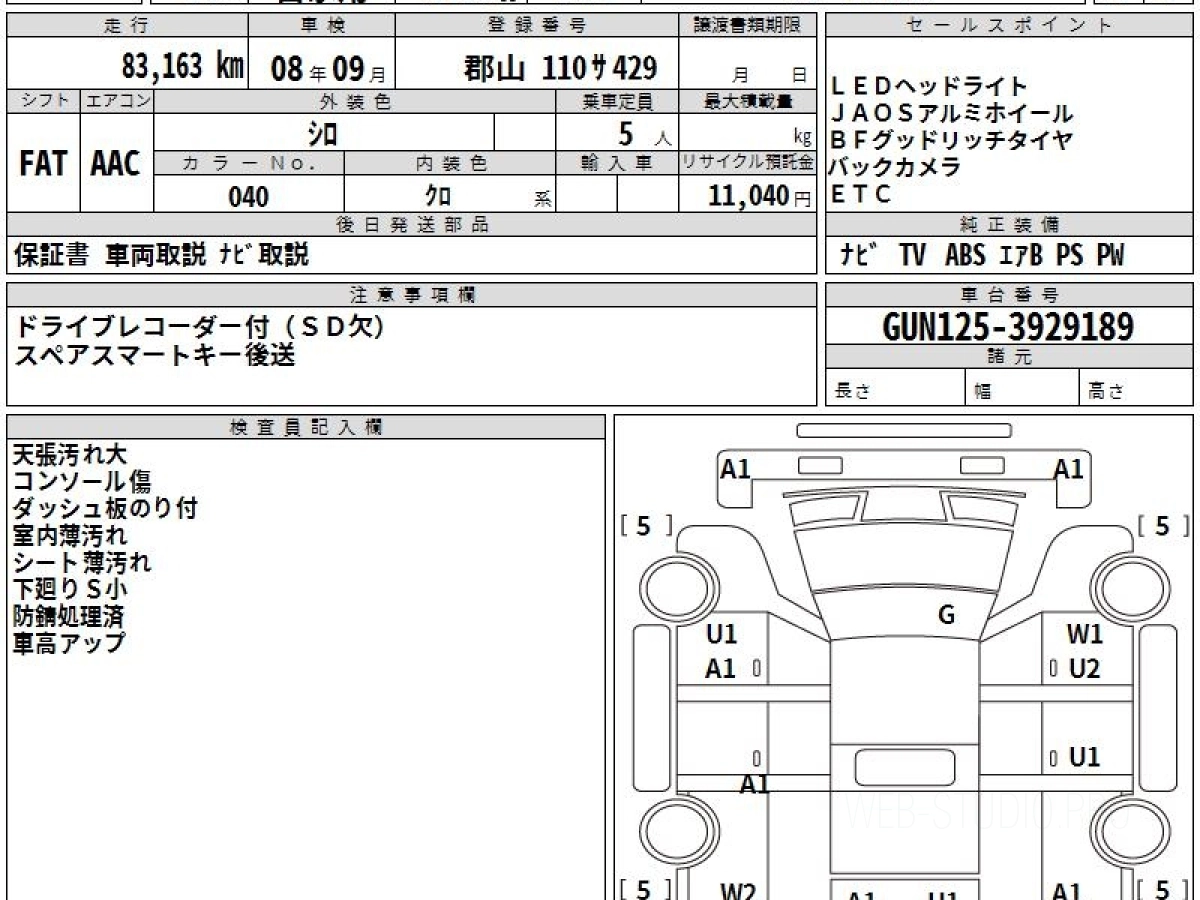Select the top-left [5] tire rating

tap(644, 526)
